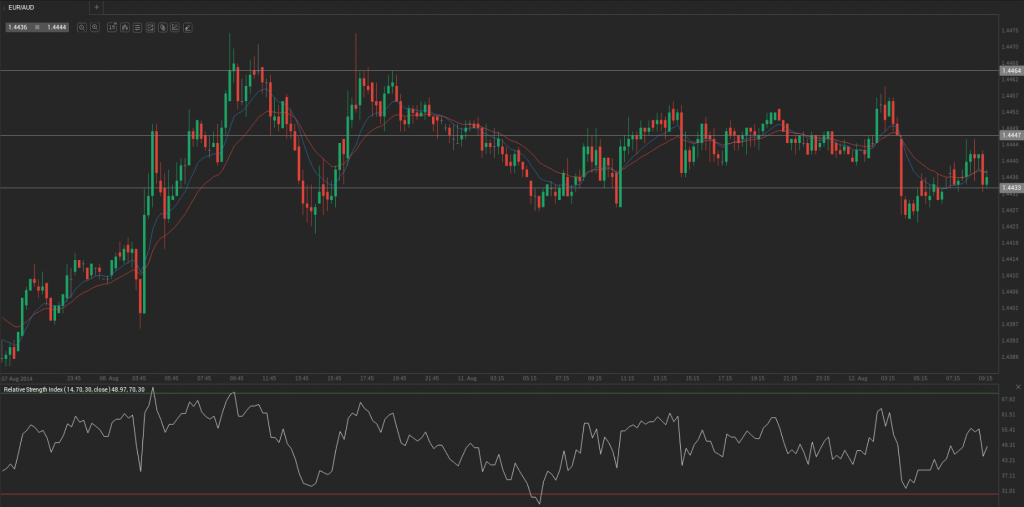Click the 07 Aug 2014 date axis label

pos(18,379)
